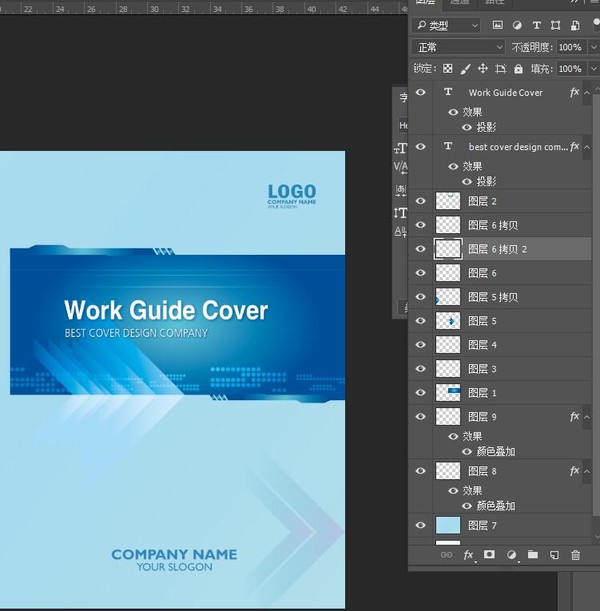Screen dimensions: 600x611
Task: Open opacity 不透明度 slider arrow
Action: [x=593, y=47]
